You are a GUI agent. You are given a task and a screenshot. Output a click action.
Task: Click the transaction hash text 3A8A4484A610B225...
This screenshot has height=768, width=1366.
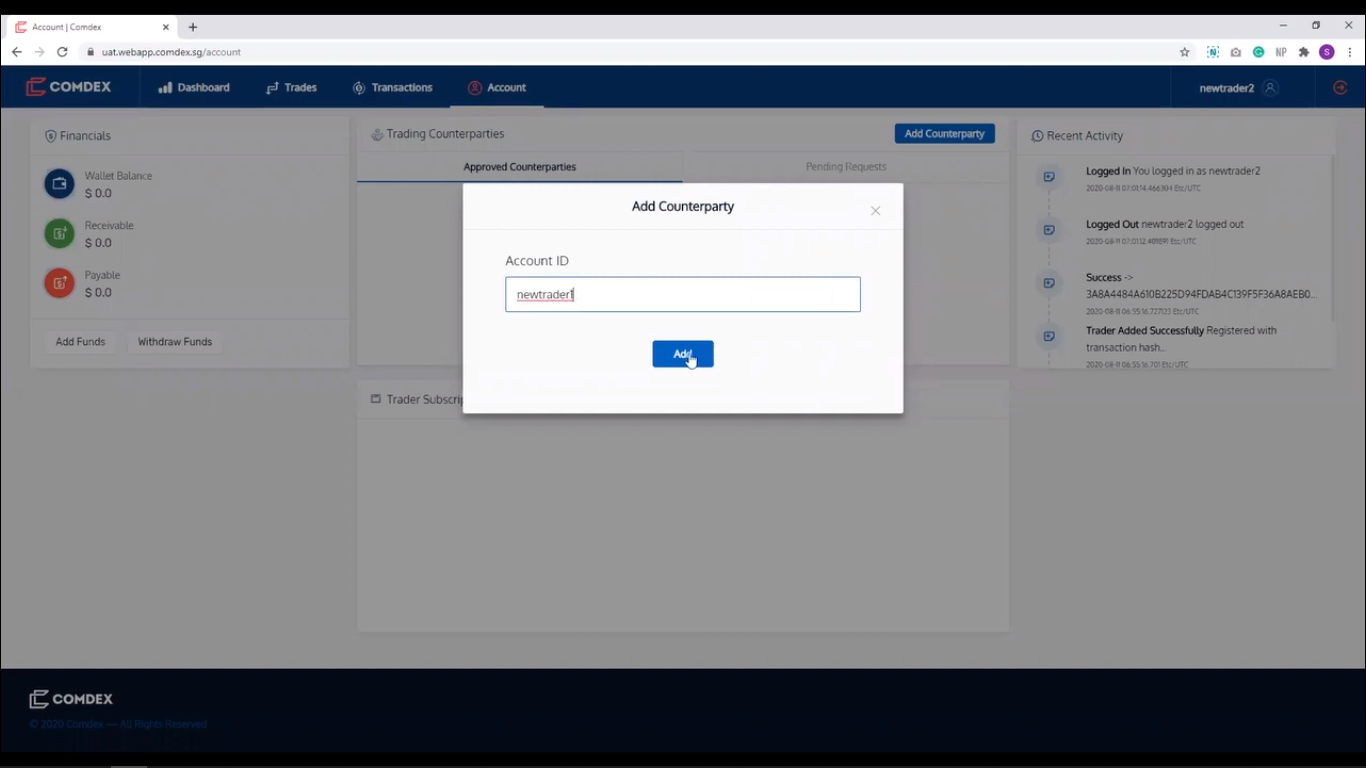tap(1201, 294)
